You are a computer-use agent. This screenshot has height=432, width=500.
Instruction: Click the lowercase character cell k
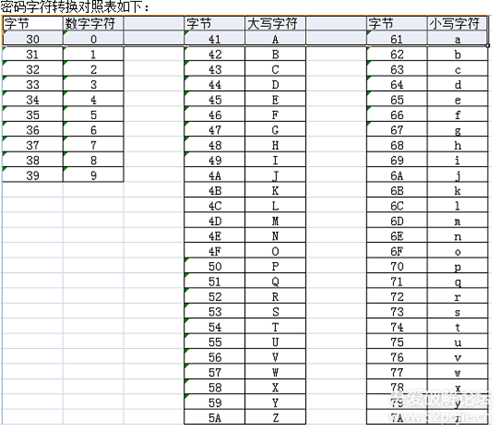(x=458, y=190)
